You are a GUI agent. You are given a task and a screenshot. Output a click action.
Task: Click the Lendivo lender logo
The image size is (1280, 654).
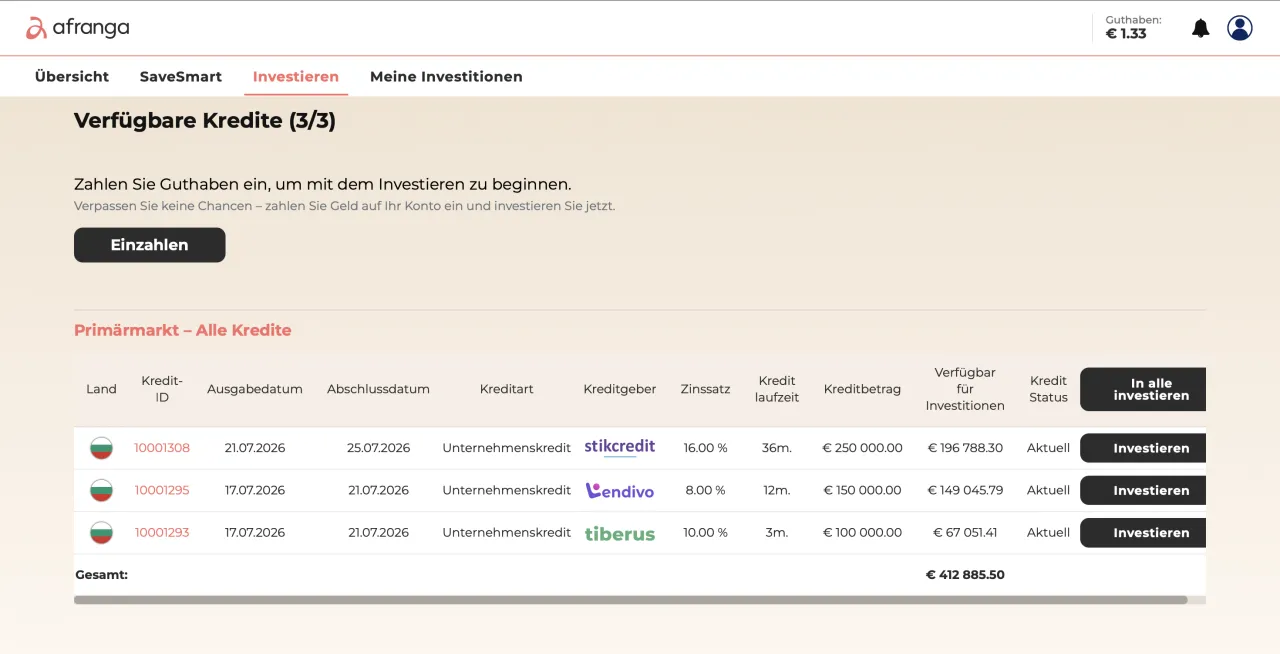[x=620, y=490]
